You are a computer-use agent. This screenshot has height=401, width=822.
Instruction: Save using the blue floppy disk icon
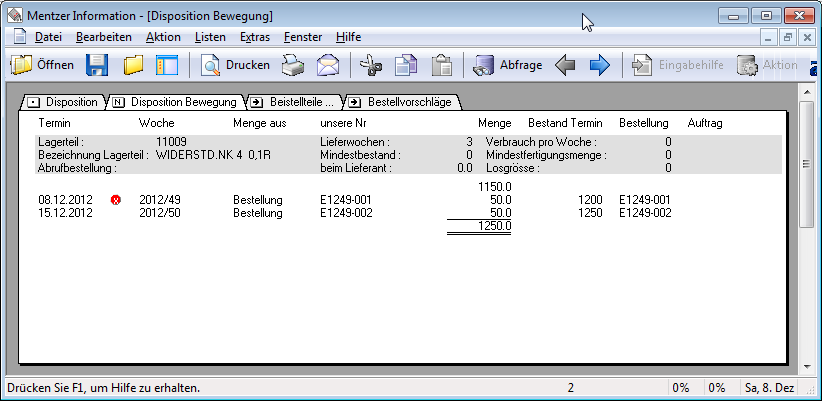click(97, 66)
